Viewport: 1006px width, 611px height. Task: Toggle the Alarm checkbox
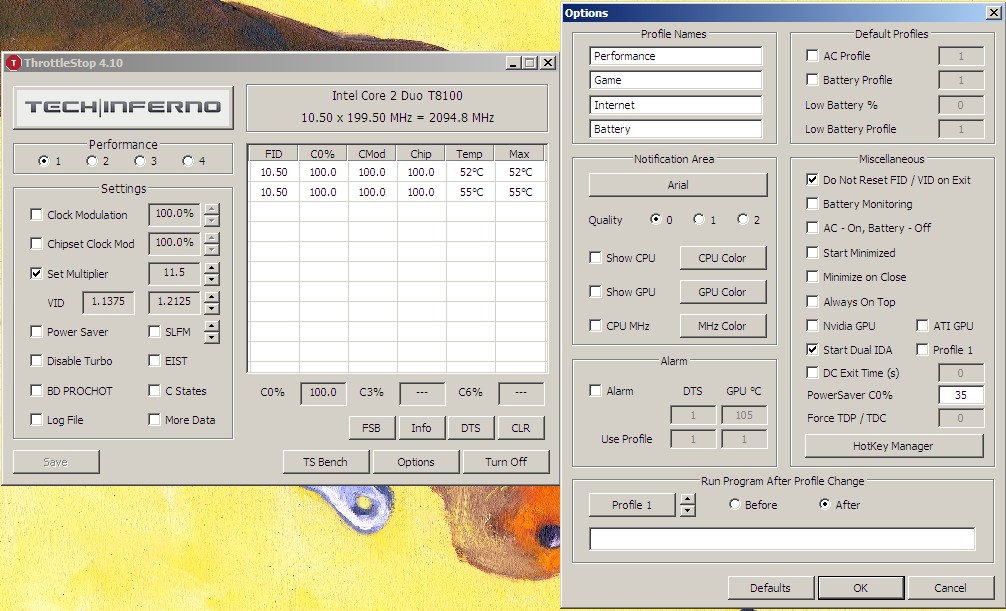[595, 390]
